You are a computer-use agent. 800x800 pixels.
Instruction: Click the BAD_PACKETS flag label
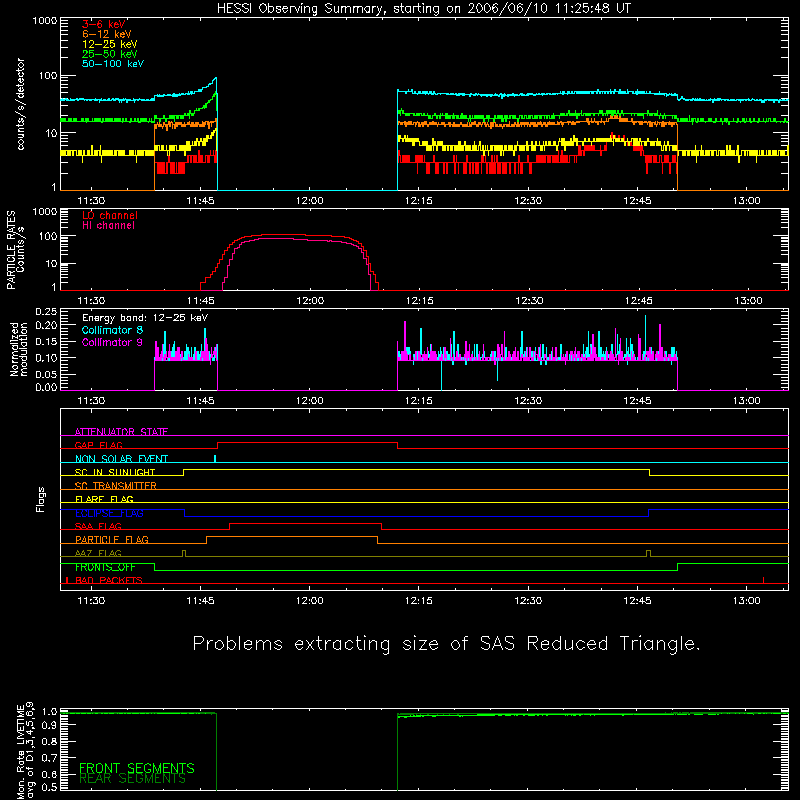[x=109, y=580]
